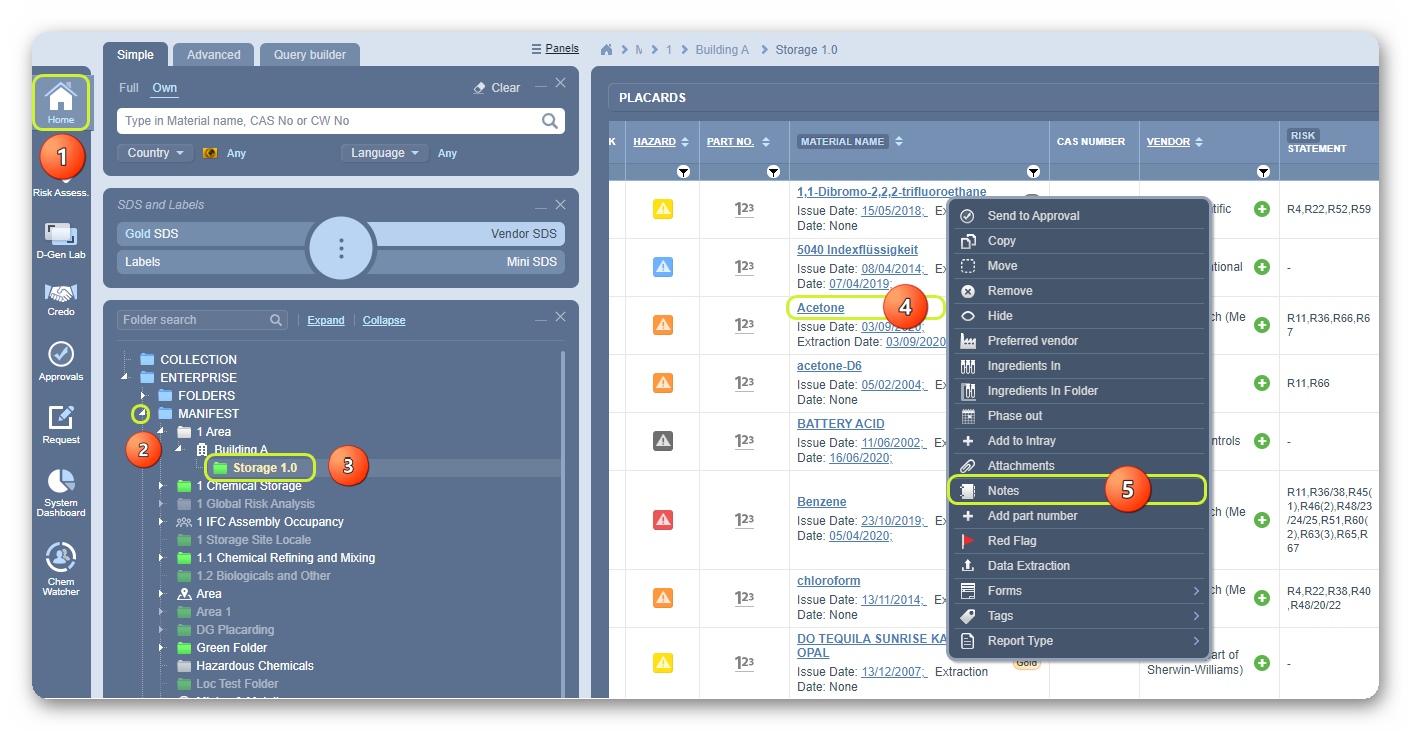1411x731 pixels.
Task: Open the filter under the Hazard column
Action: 683,172
